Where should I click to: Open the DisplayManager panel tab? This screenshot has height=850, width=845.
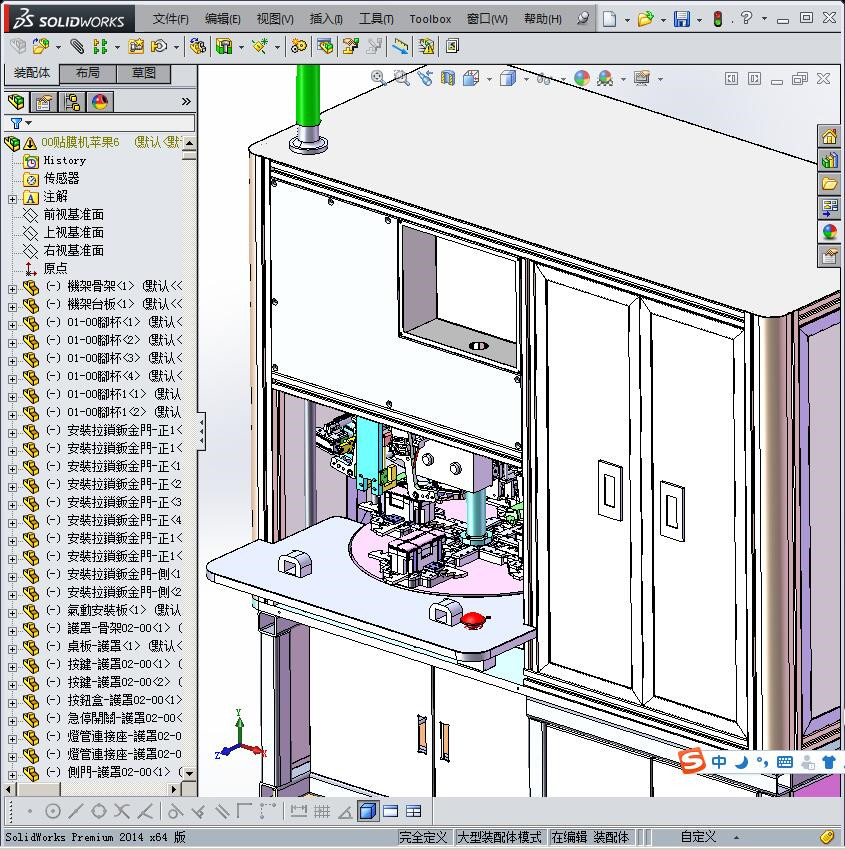click(100, 102)
